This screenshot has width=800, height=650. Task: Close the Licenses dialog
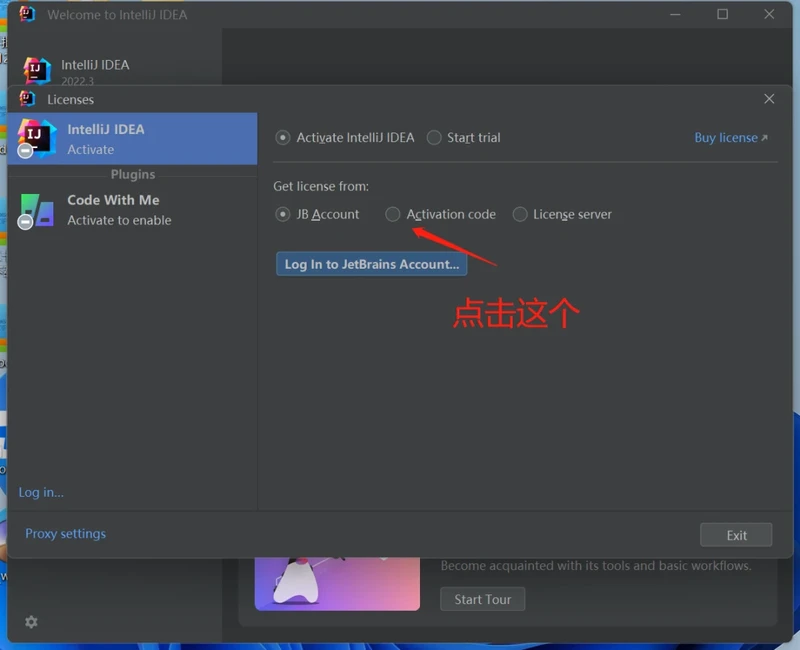point(769,99)
